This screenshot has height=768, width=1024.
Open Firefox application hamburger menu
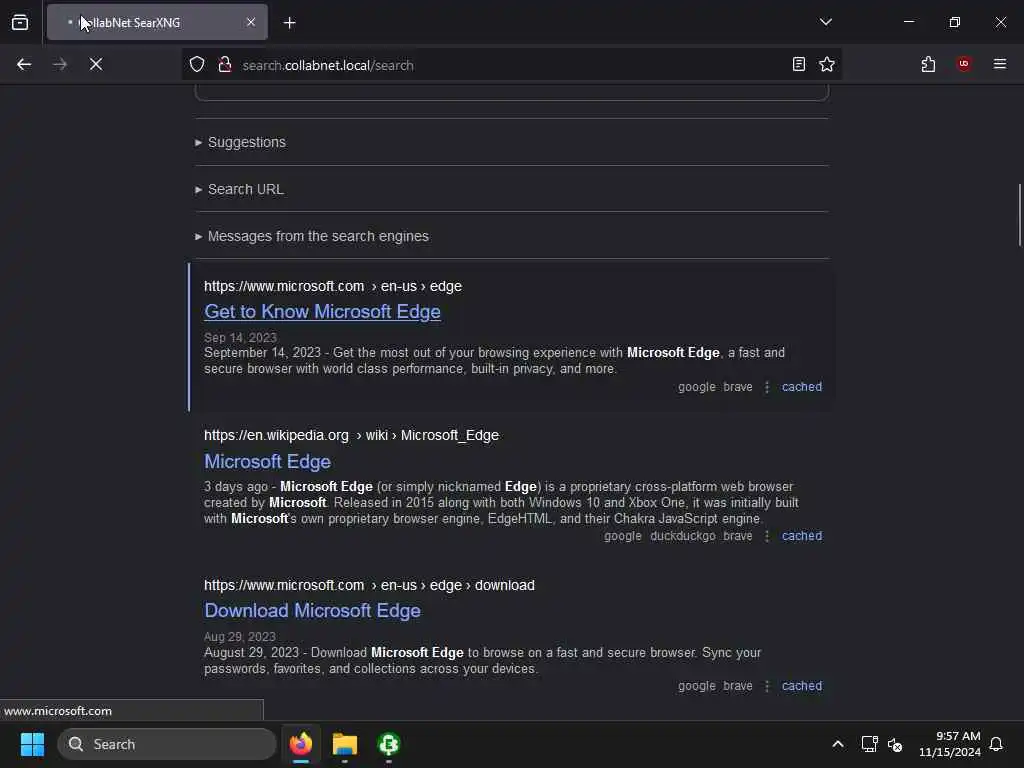point(1000,64)
